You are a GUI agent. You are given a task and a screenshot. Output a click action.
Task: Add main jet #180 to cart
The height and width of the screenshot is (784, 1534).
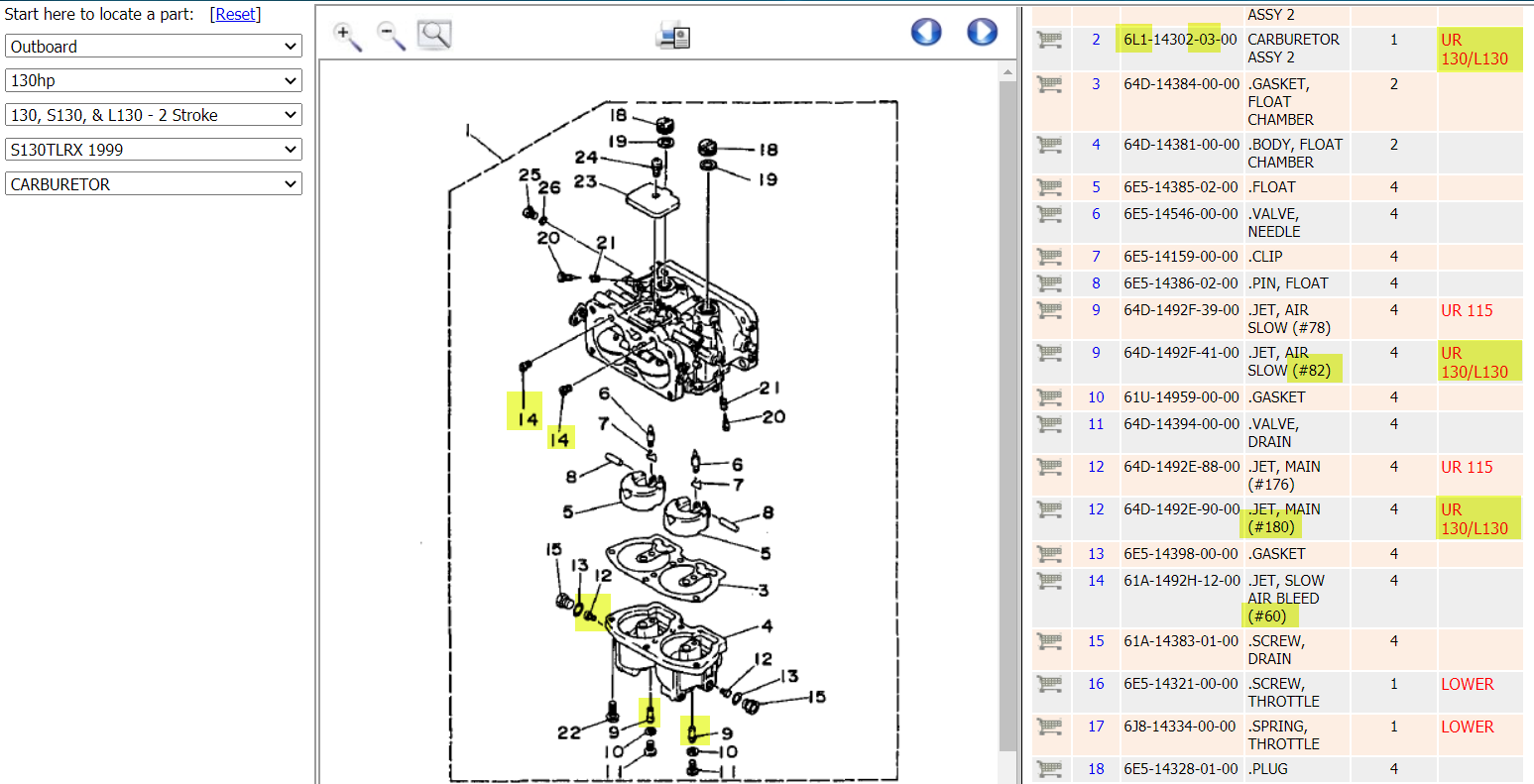[1049, 508]
